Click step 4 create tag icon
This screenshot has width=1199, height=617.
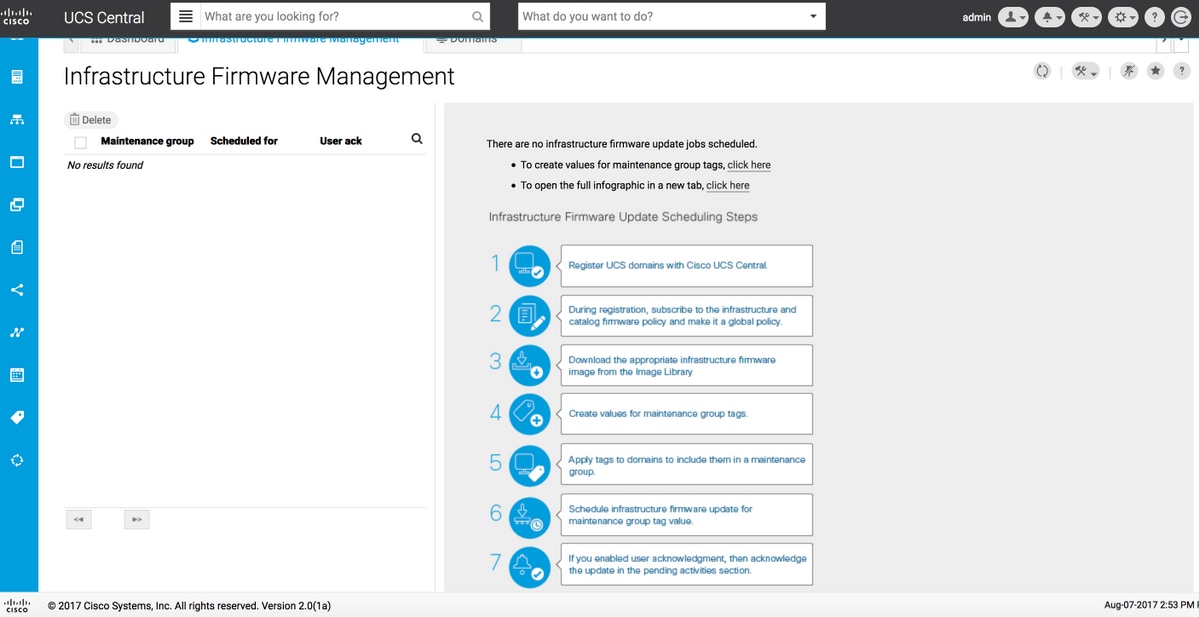(529, 414)
